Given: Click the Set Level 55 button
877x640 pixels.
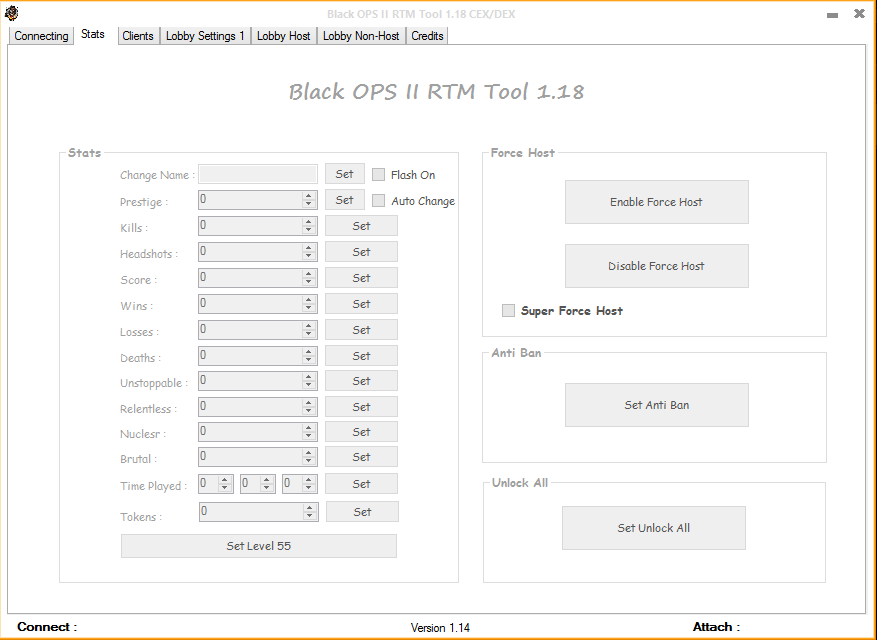Looking at the screenshot, I should tap(259, 546).
